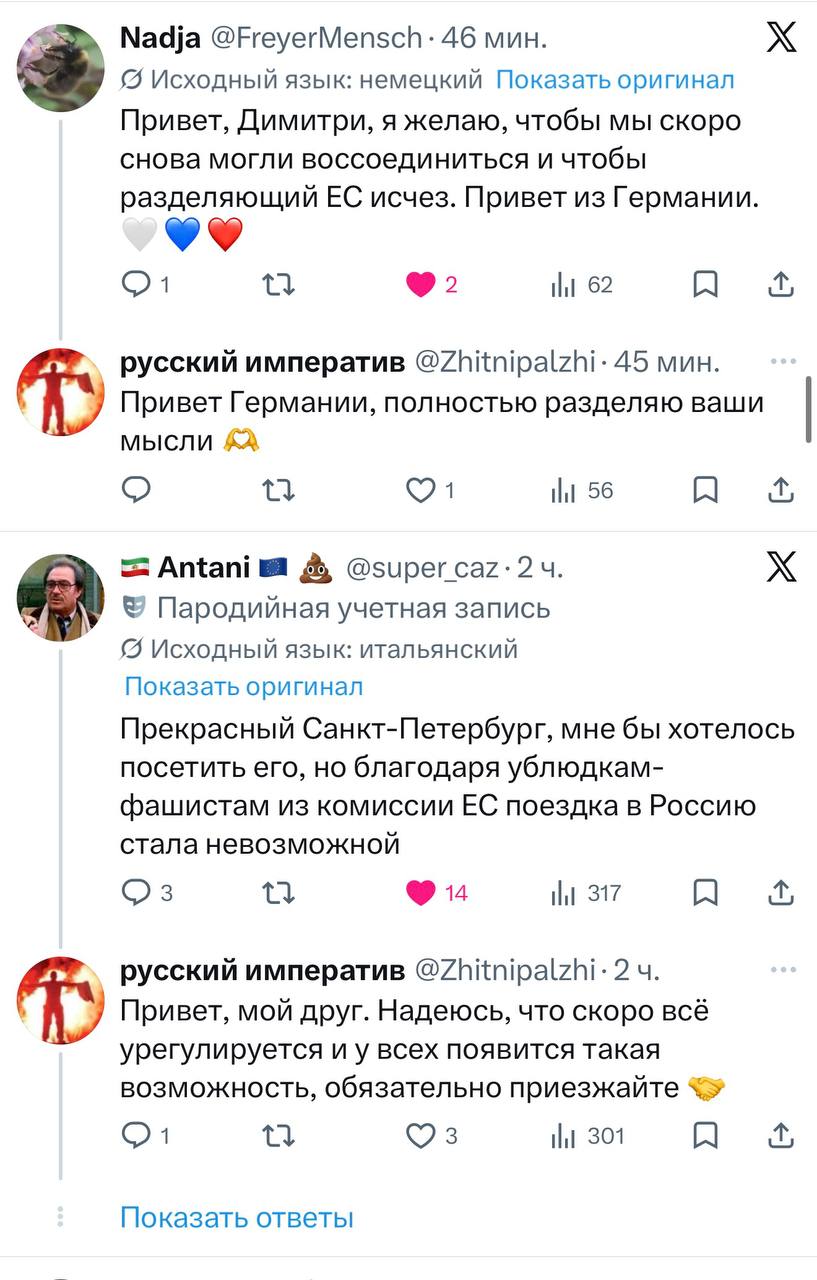Open more options on the 45 мин. reply

[x=781, y=362]
